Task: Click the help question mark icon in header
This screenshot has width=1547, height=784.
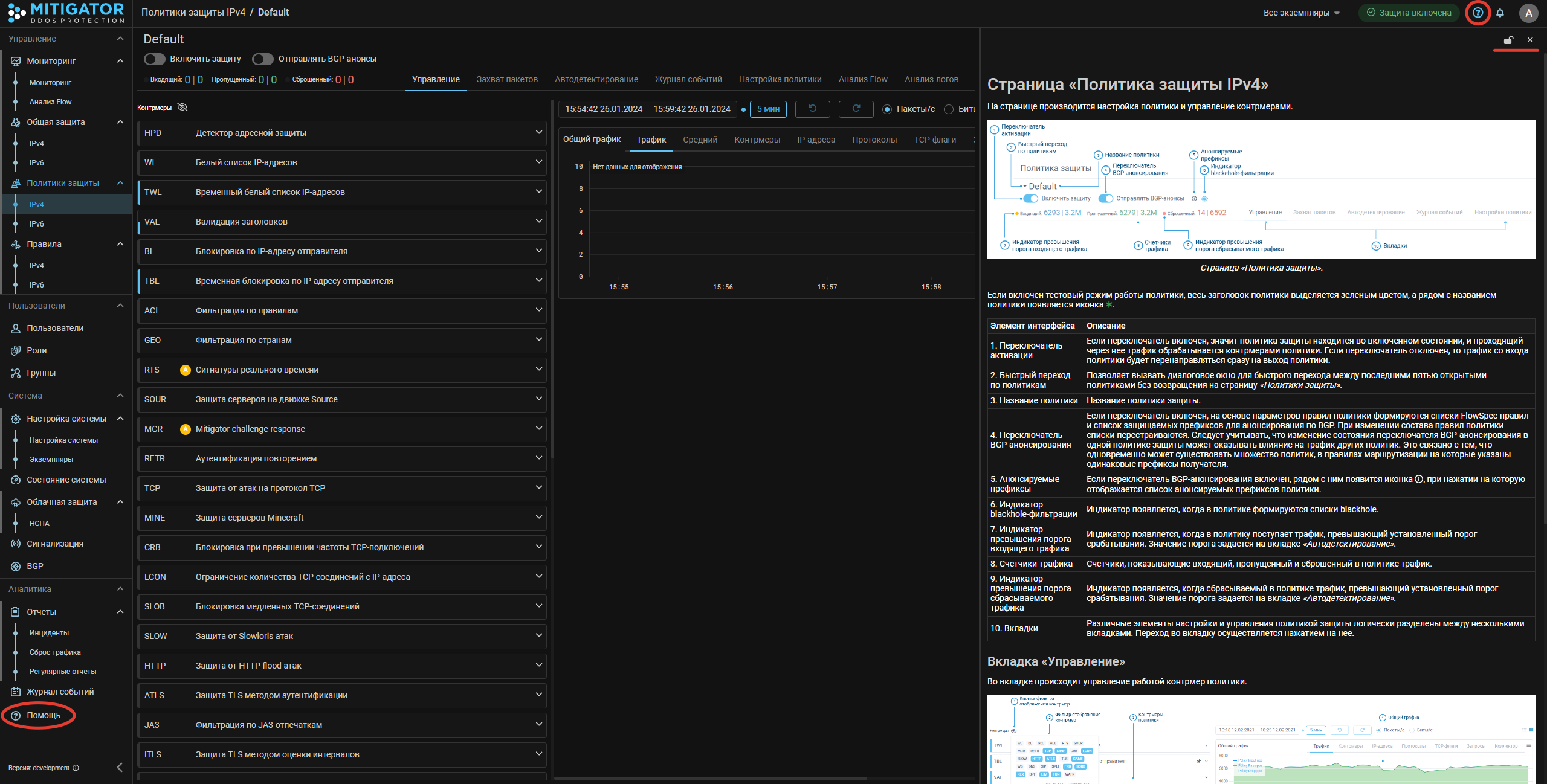Action: [1478, 13]
